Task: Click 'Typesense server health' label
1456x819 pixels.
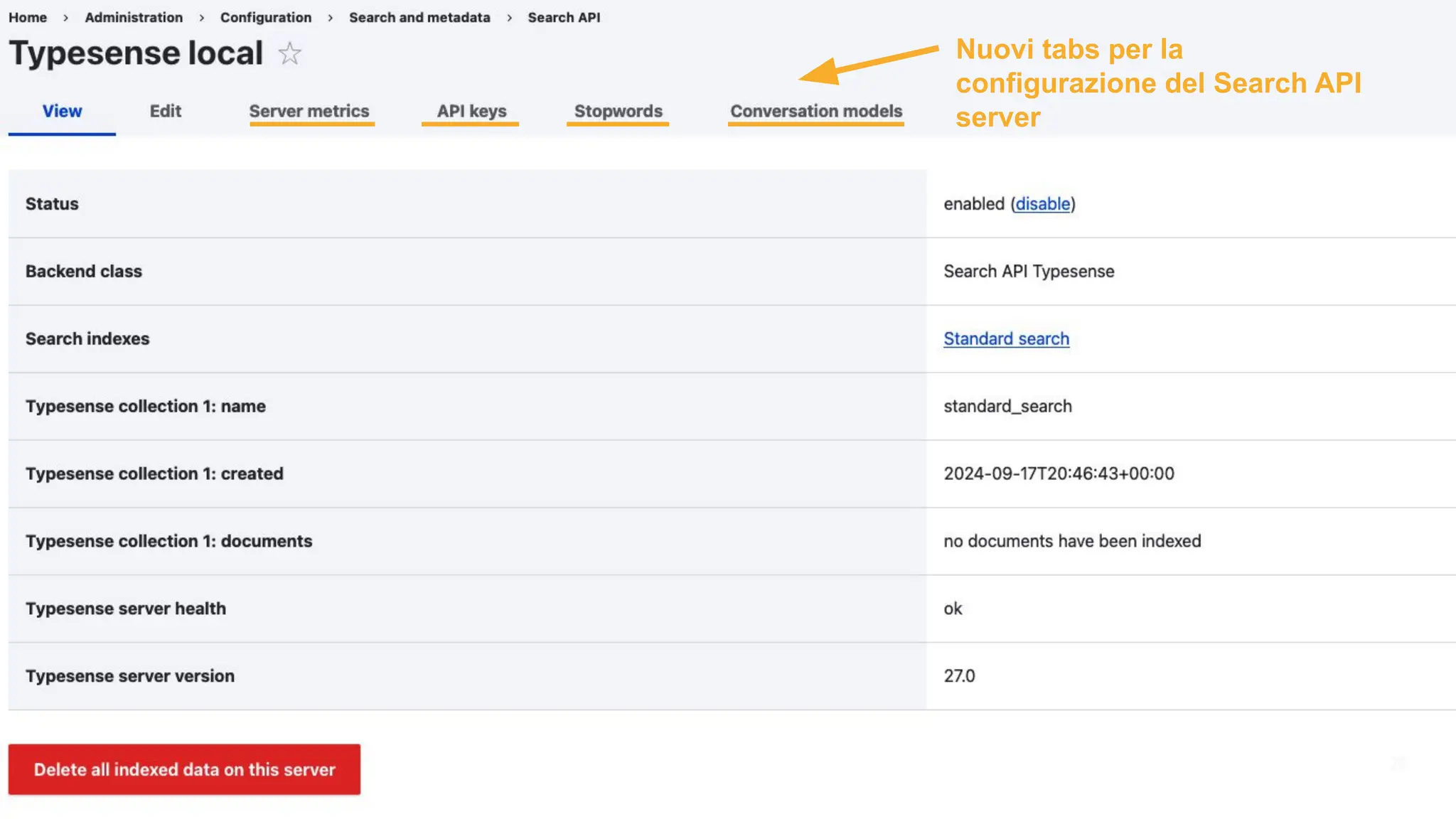Action: [126, 609]
